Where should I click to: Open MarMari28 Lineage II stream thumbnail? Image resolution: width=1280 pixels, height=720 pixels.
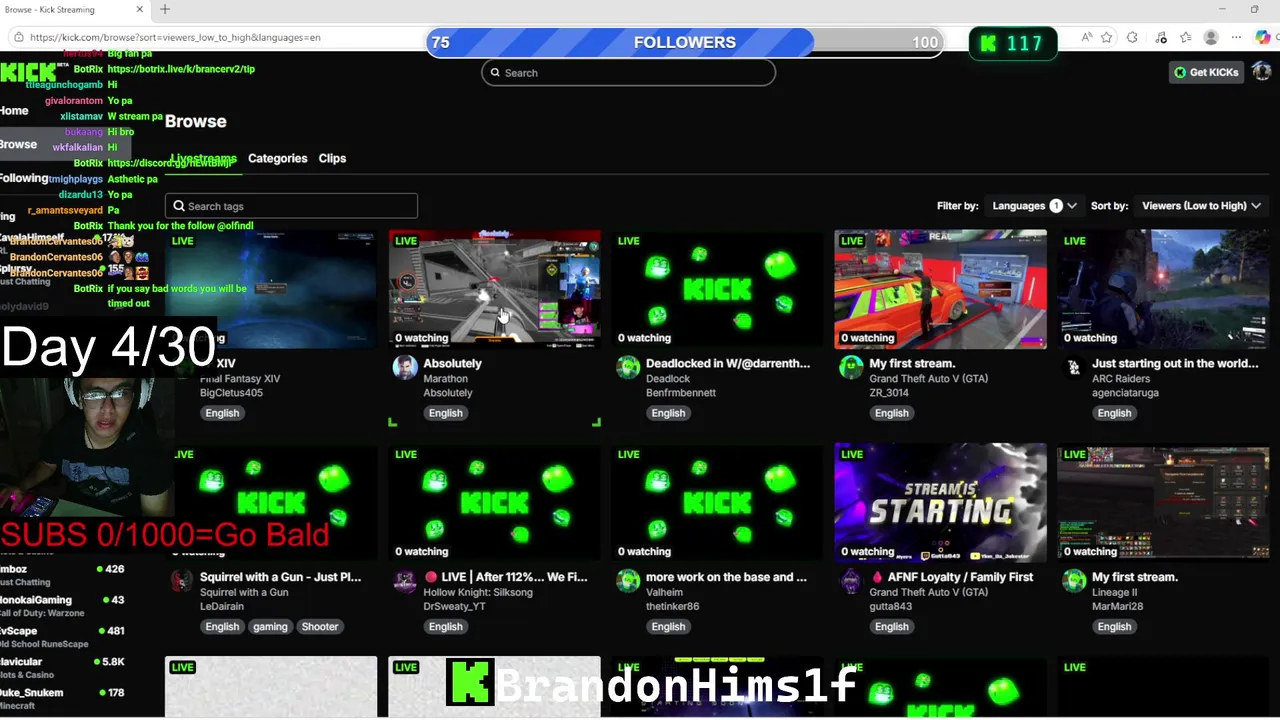click(1163, 503)
